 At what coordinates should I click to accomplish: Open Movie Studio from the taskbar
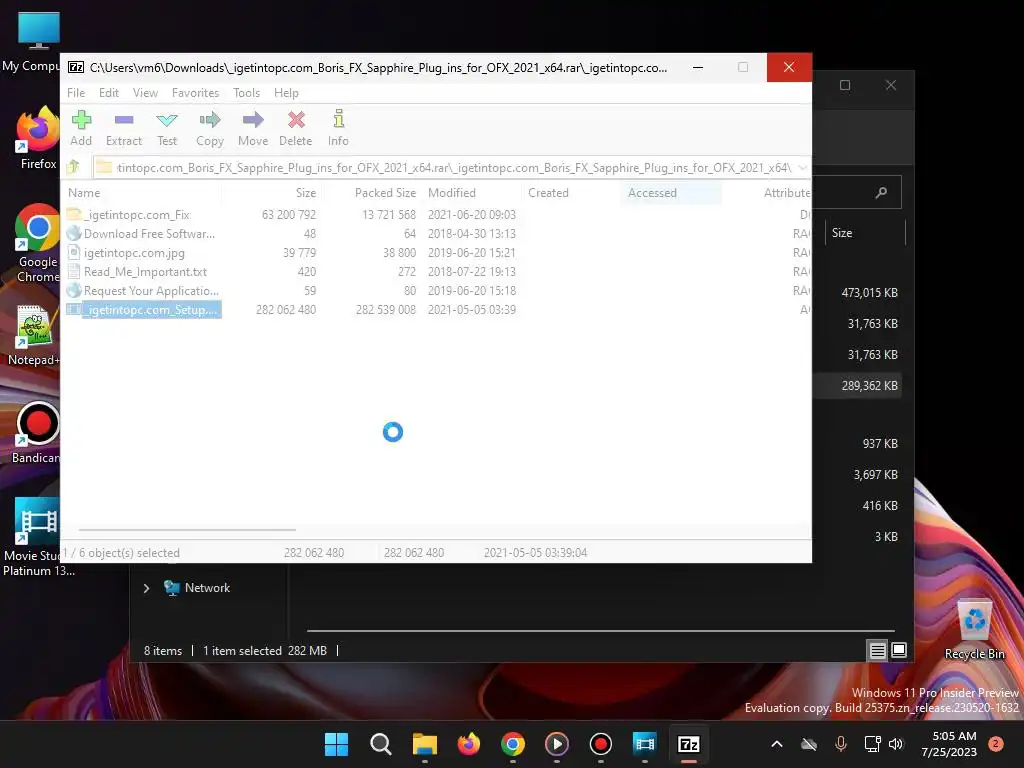(645, 744)
